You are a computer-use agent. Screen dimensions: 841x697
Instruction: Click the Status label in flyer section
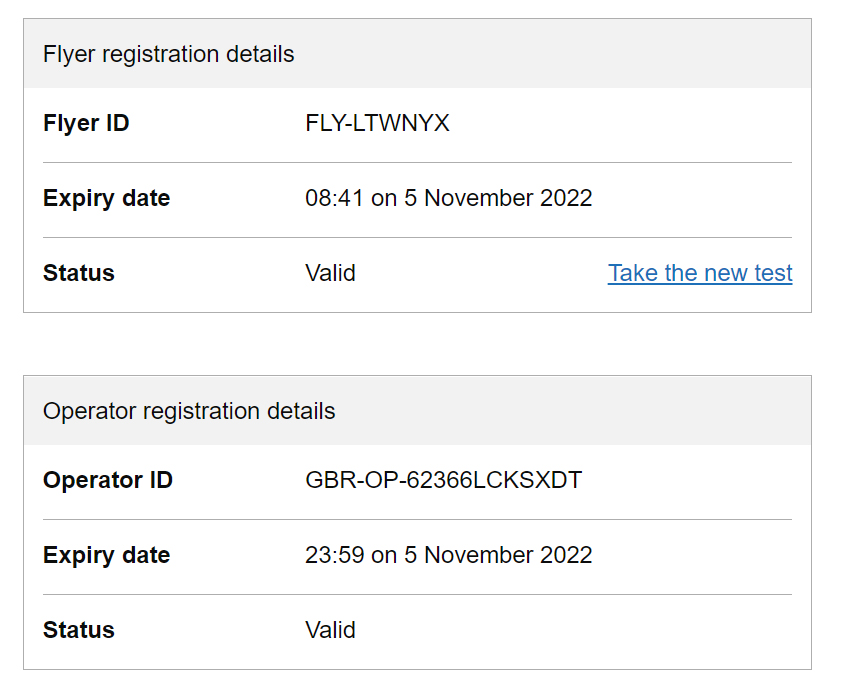[78, 273]
